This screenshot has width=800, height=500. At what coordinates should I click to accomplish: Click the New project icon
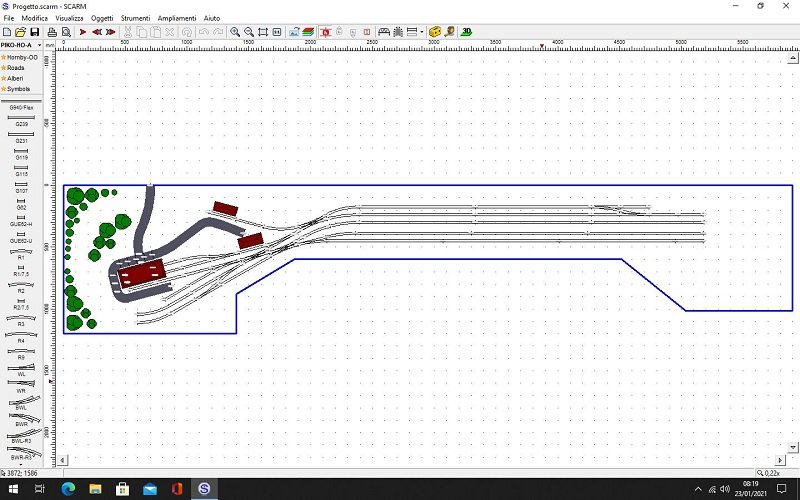(7, 32)
